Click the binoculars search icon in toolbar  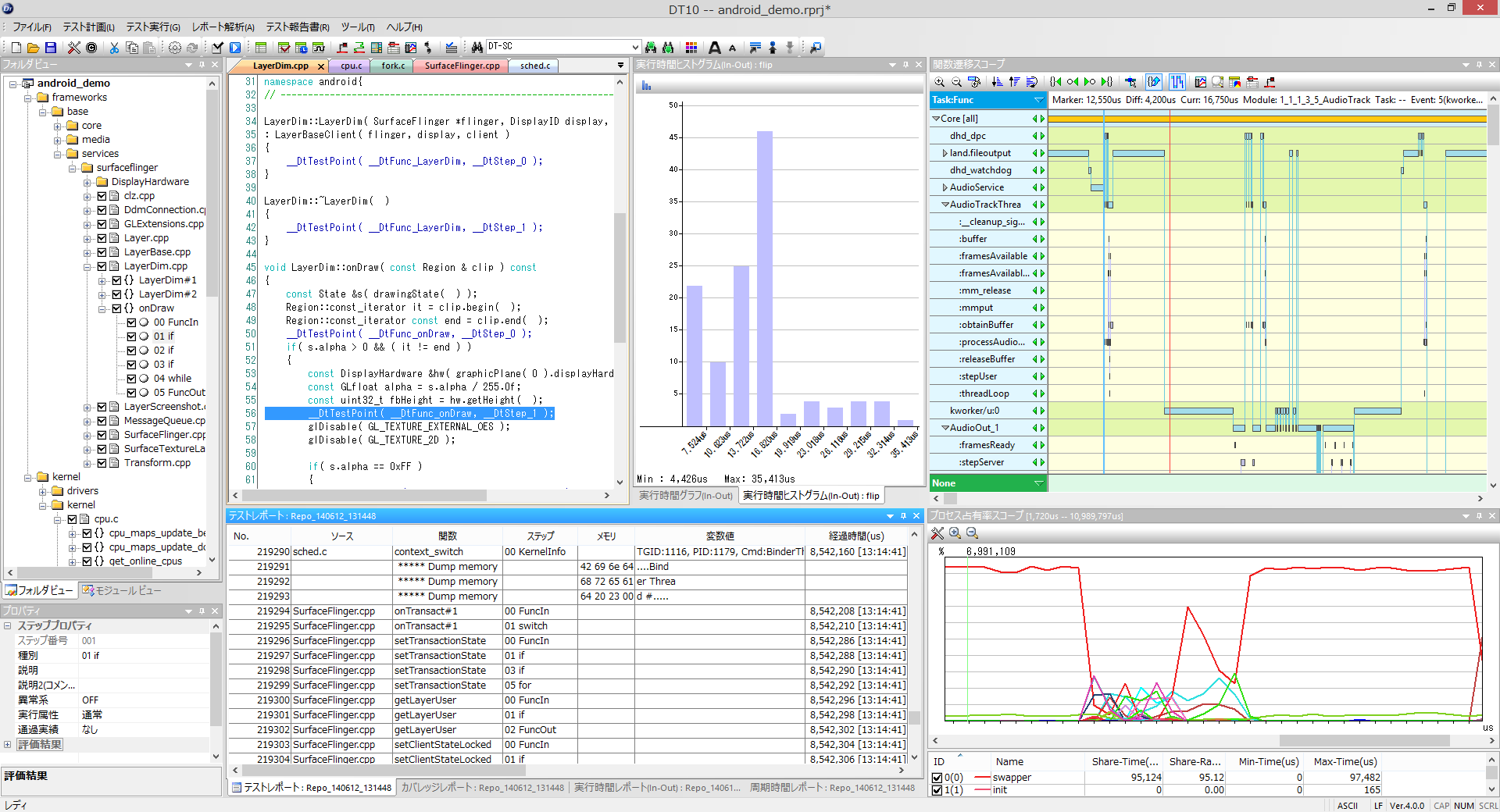pos(477,48)
